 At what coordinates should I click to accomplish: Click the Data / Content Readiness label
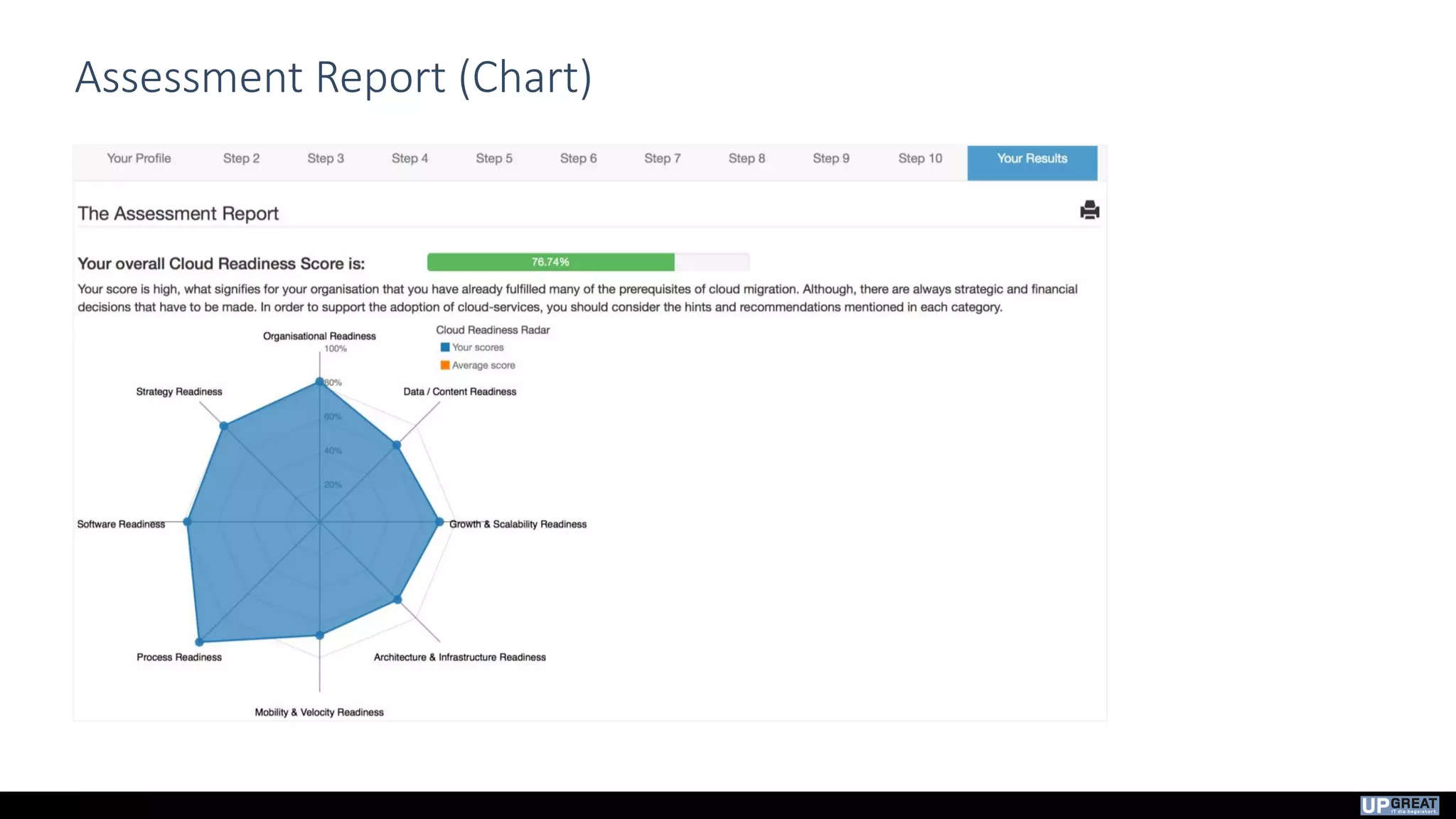pos(460,392)
